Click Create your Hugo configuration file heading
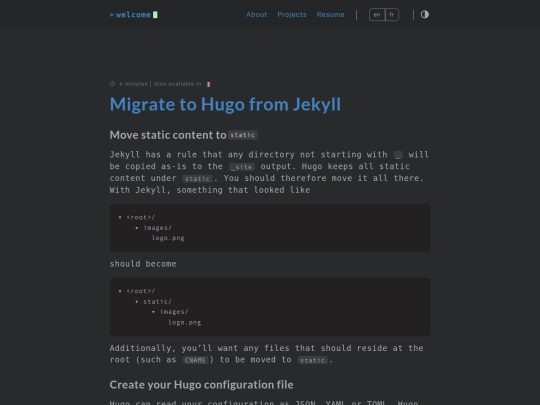This screenshot has width=540, height=405. 201,385
